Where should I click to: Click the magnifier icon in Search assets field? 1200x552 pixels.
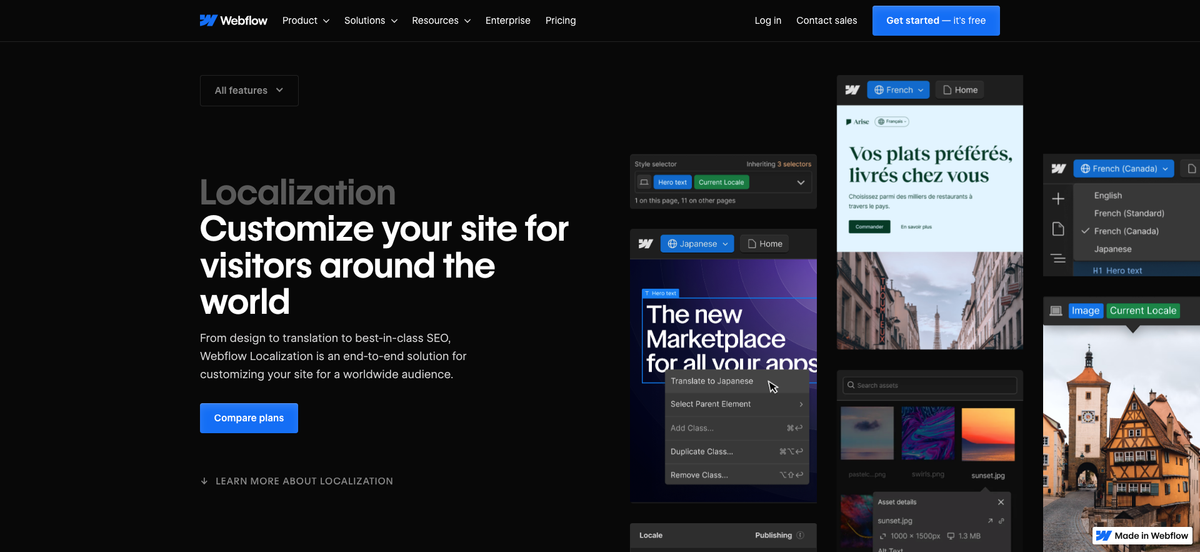(x=850, y=386)
